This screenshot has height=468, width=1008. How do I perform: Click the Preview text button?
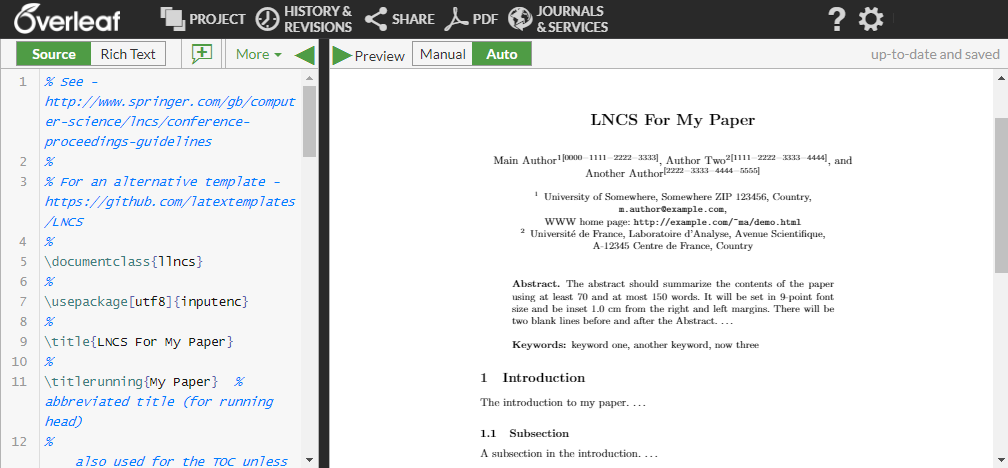point(380,56)
